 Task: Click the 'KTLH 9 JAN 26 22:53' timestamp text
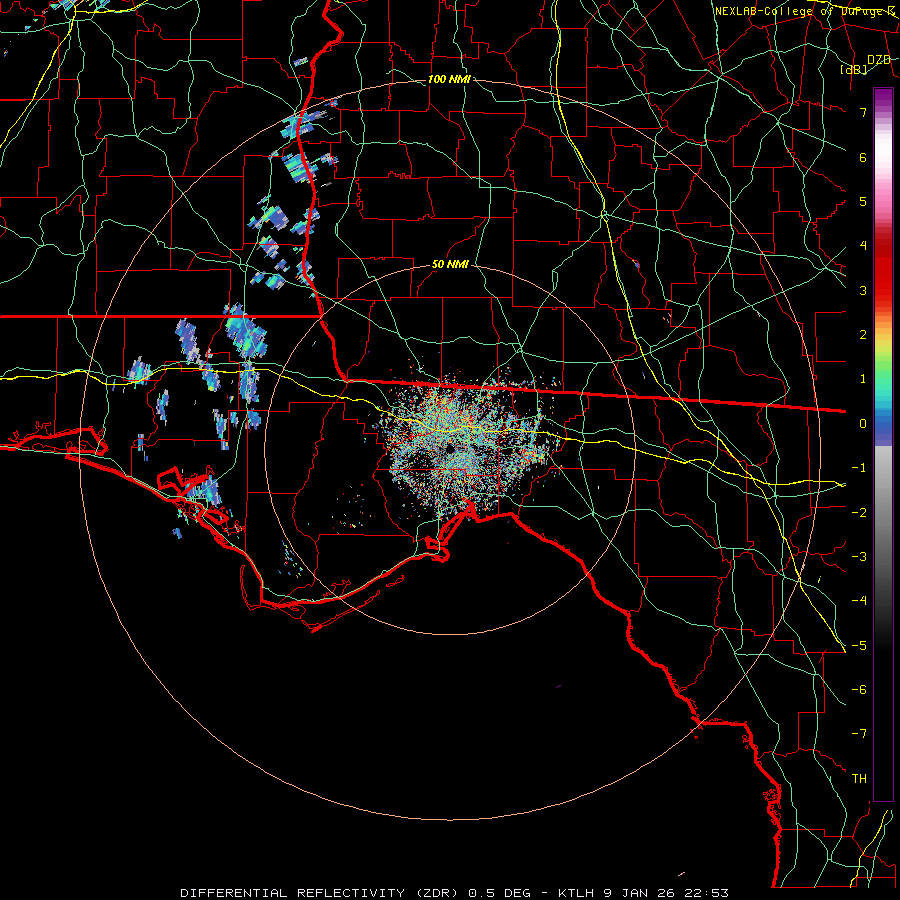(x=643, y=893)
